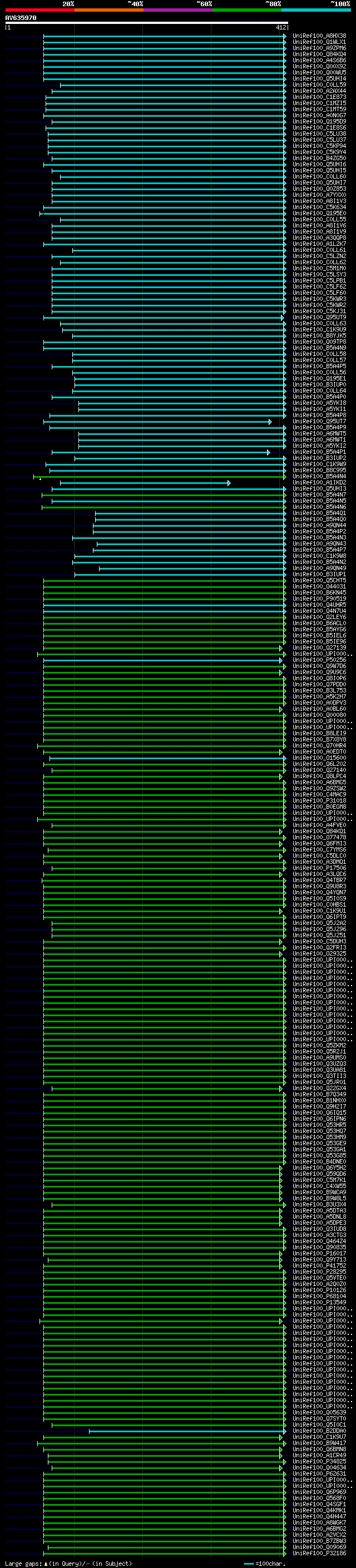The image size is (356, 1568).
Task: Select the UniRef100_A8I1V3 label
Action: point(319,201)
